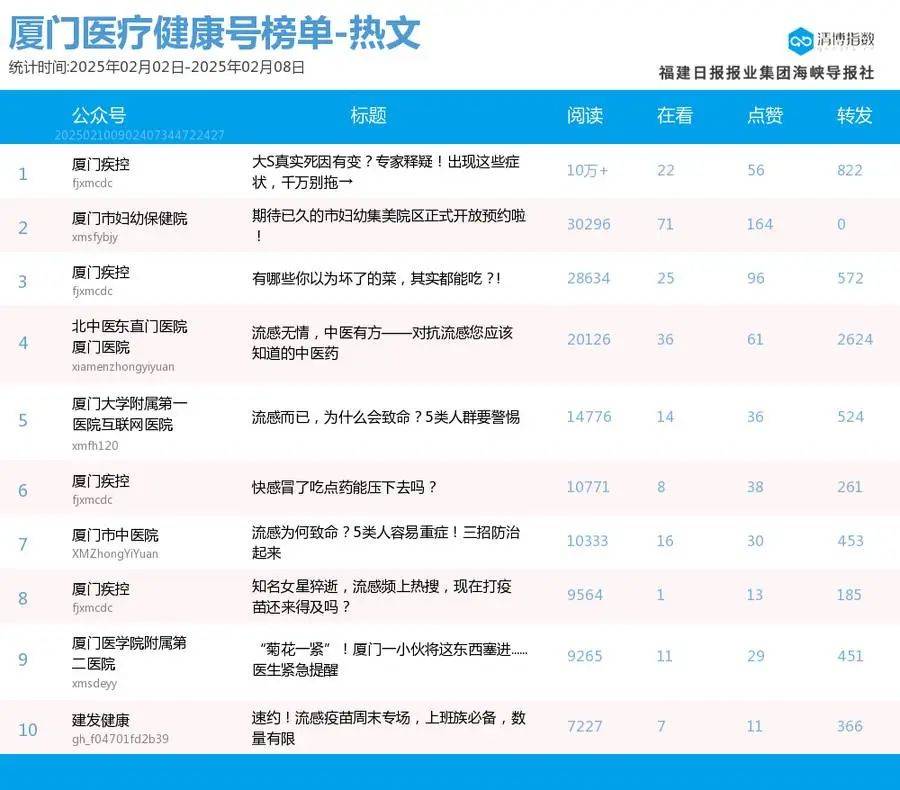Click account ID gh_f04701fd2b39
The height and width of the screenshot is (790, 900).
(x=120, y=739)
